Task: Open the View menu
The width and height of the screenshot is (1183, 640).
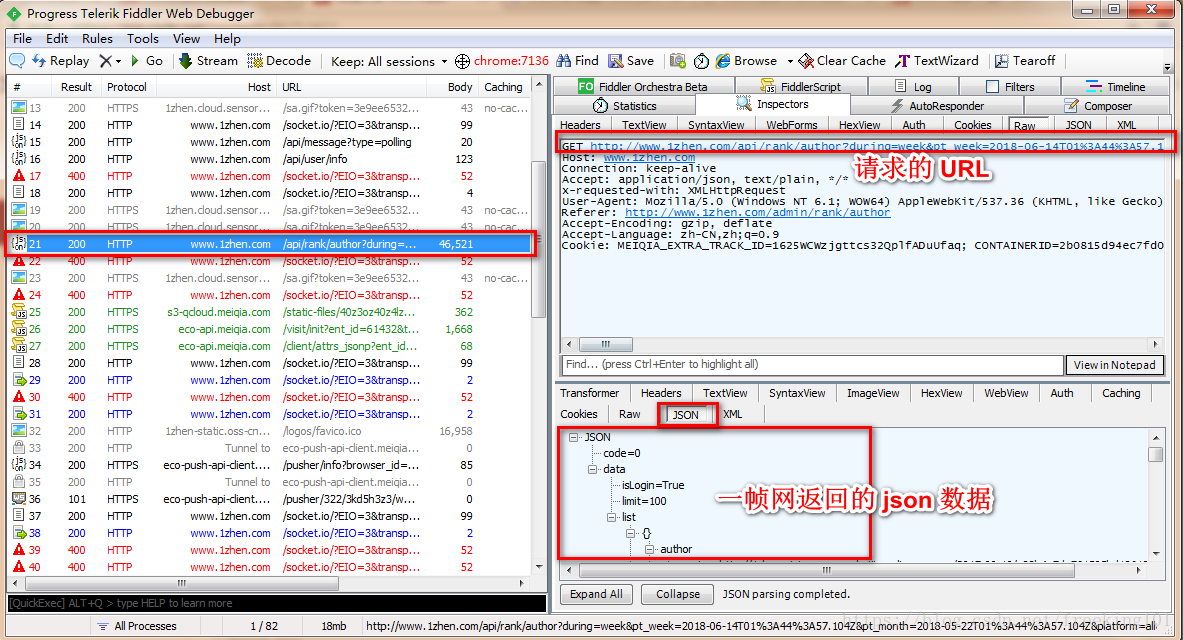Action: pyautogui.click(x=186, y=38)
